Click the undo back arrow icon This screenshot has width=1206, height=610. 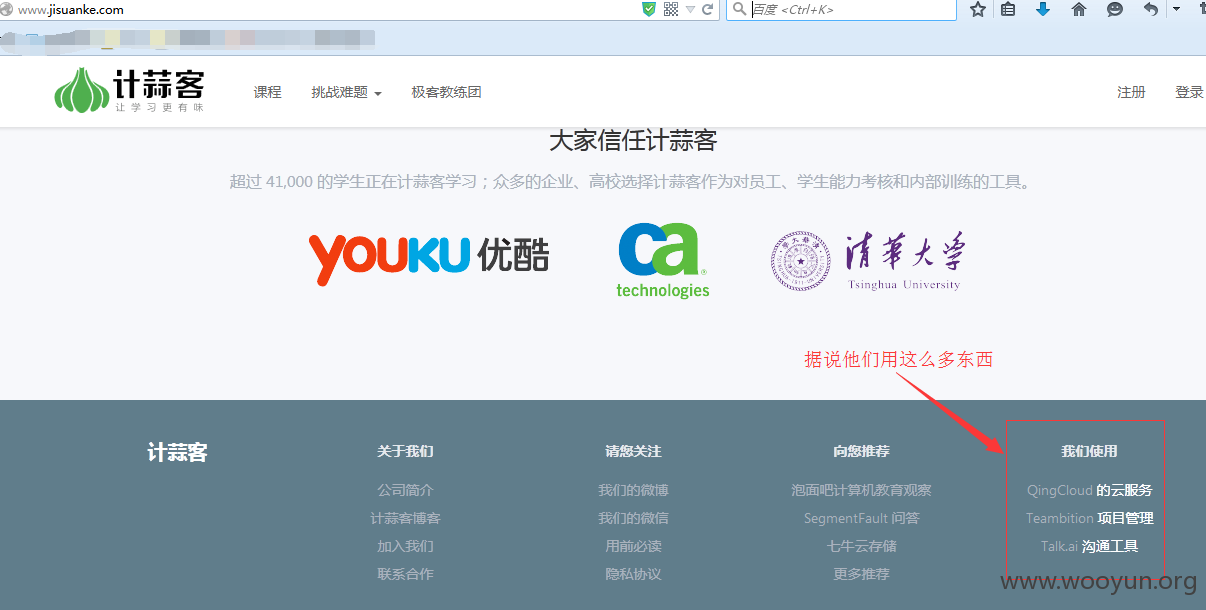(x=1151, y=9)
